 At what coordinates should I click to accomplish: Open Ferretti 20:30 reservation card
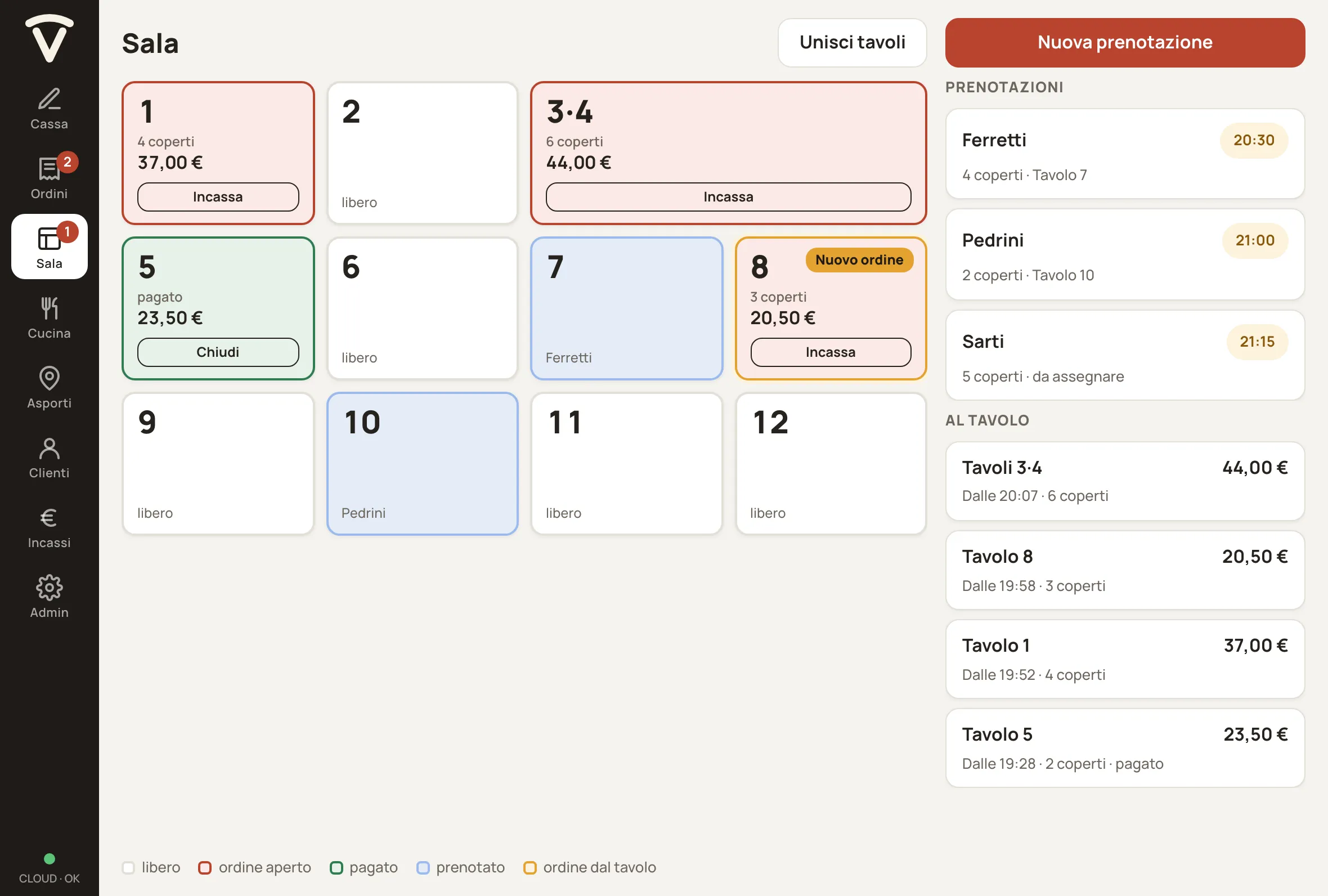1125,154
